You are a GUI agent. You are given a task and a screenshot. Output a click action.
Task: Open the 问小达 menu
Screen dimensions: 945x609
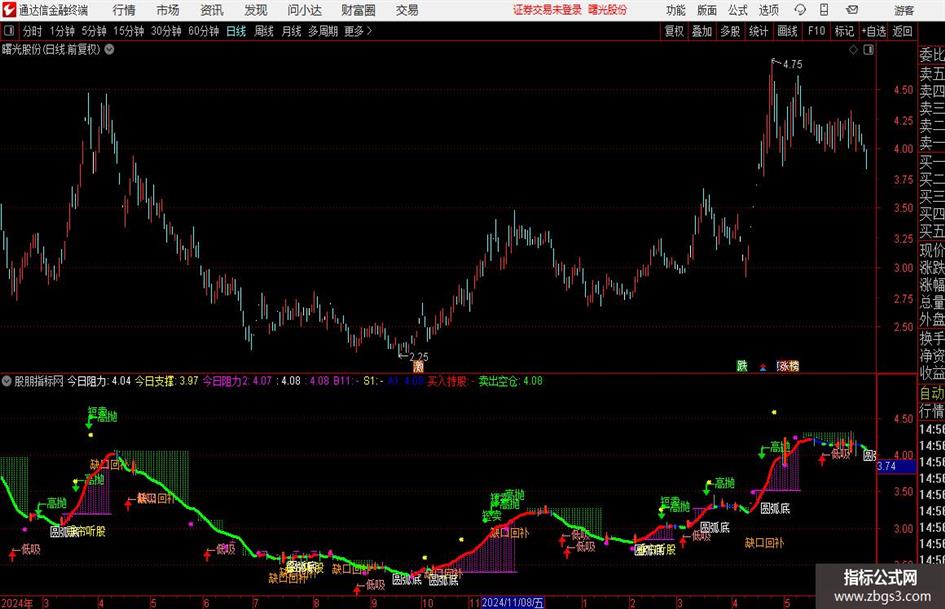tap(304, 10)
